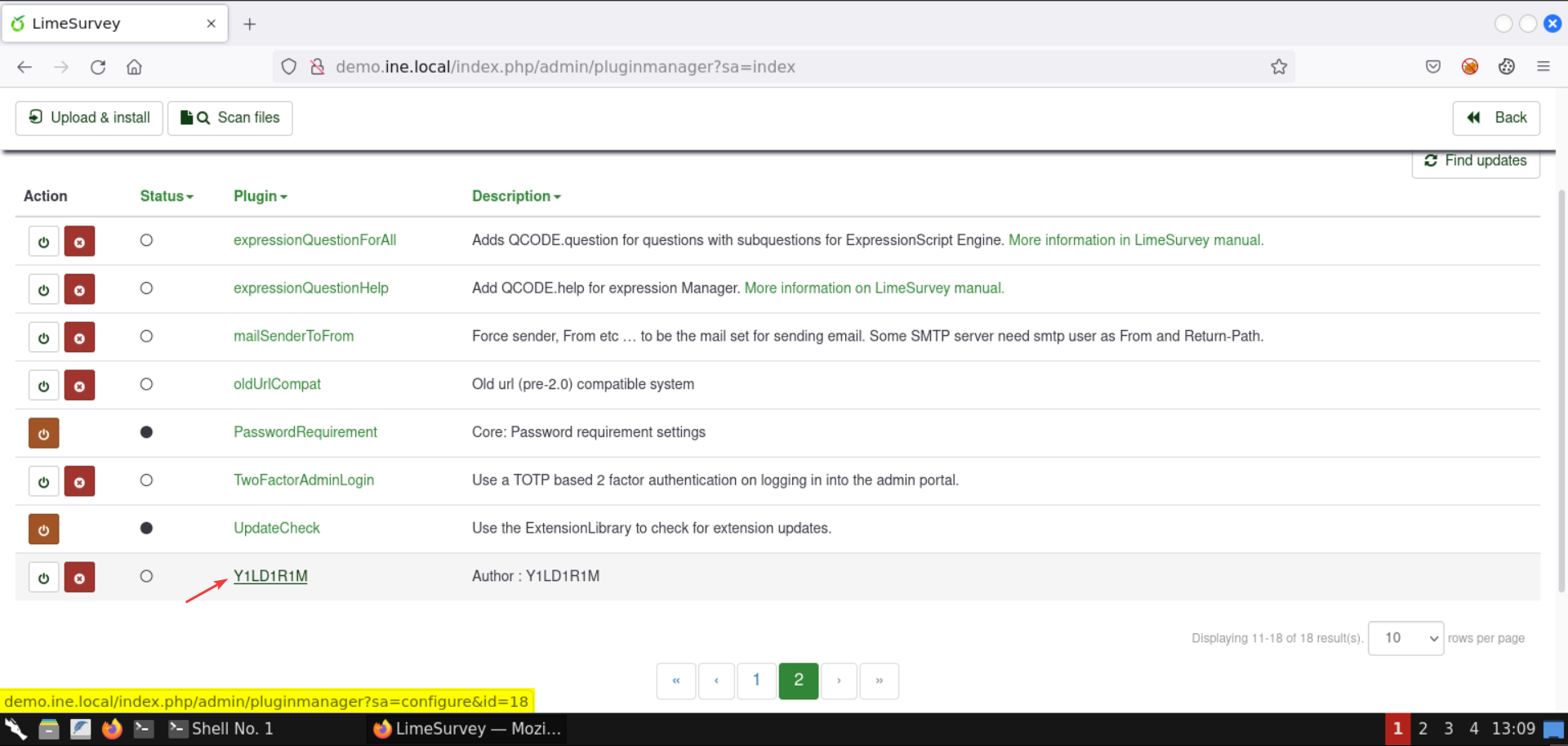Open browser hamburger application menu

[1543, 67]
